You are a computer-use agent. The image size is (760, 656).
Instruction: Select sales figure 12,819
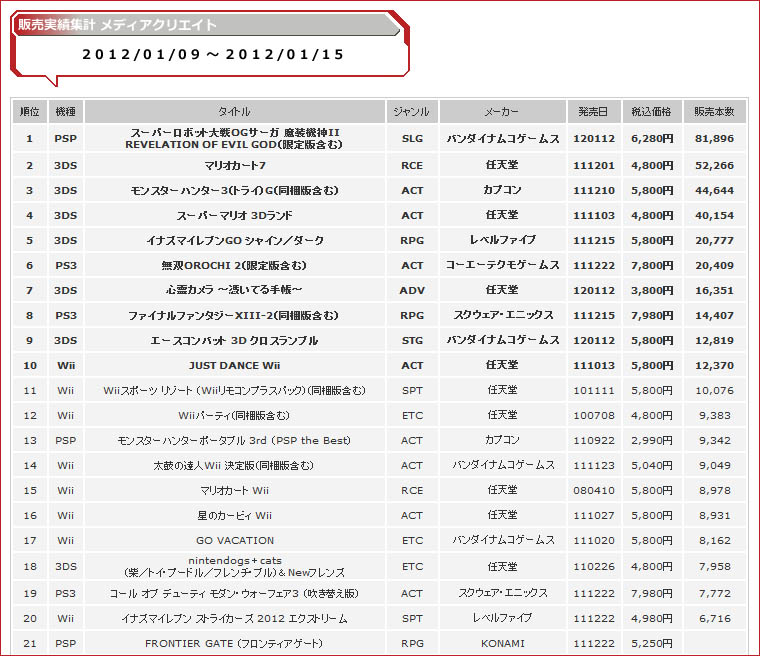(714, 341)
